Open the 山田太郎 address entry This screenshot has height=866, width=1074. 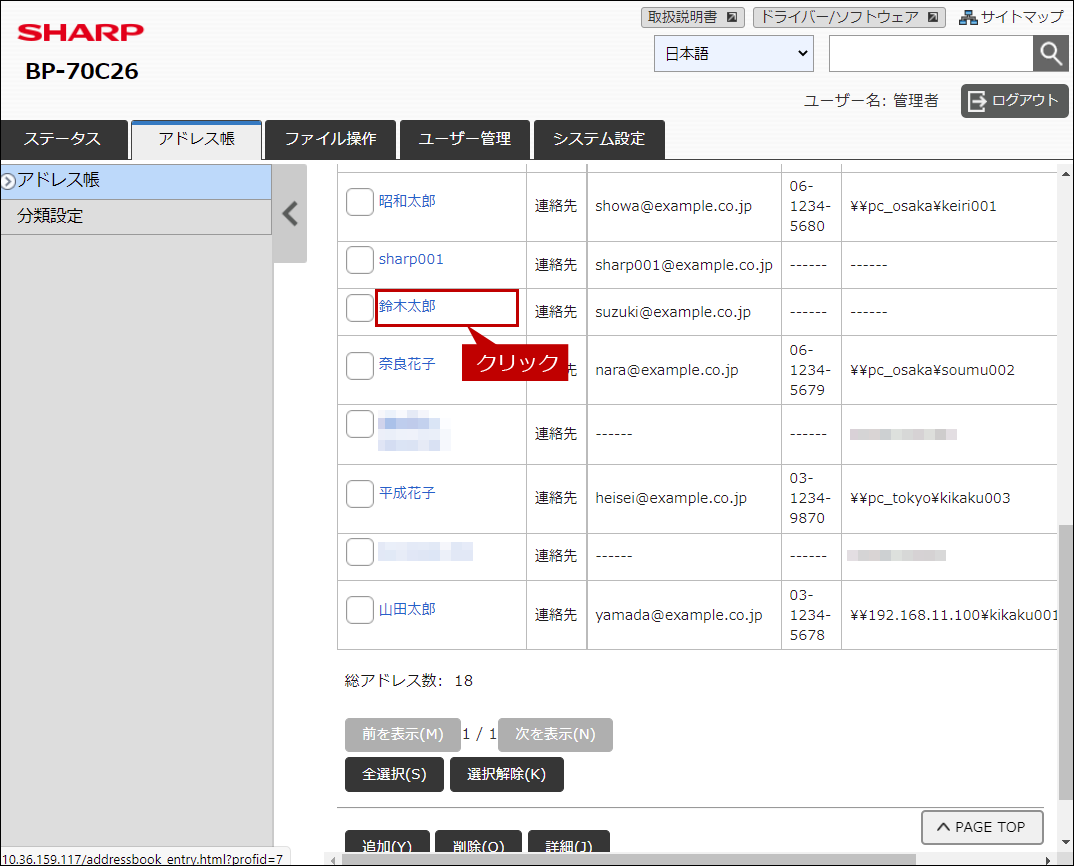pyautogui.click(x=407, y=609)
